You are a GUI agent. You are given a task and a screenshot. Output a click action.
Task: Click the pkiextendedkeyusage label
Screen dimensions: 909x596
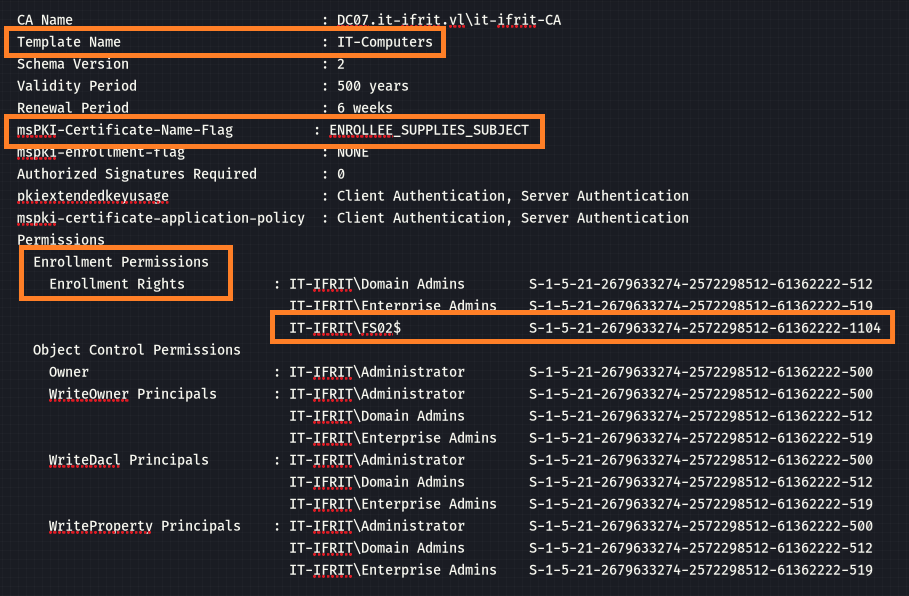point(93,197)
